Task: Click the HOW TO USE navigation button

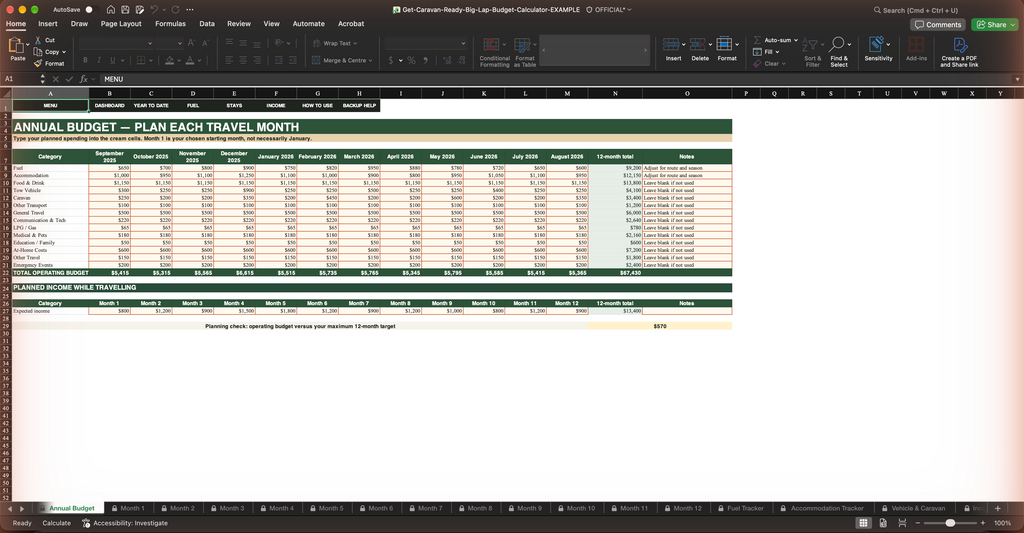Action: click(317, 105)
